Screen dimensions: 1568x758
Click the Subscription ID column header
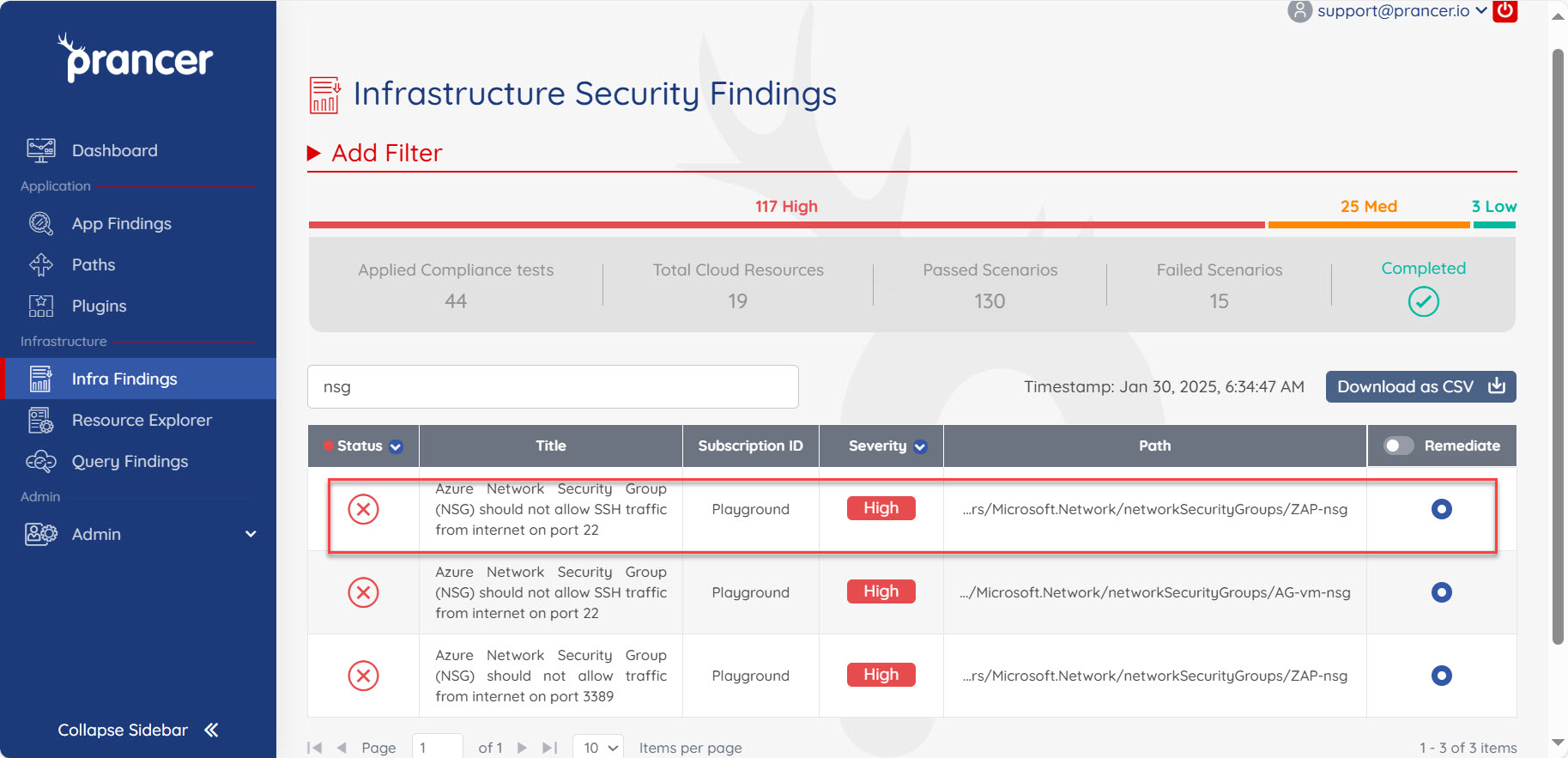pyautogui.click(x=751, y=446)
